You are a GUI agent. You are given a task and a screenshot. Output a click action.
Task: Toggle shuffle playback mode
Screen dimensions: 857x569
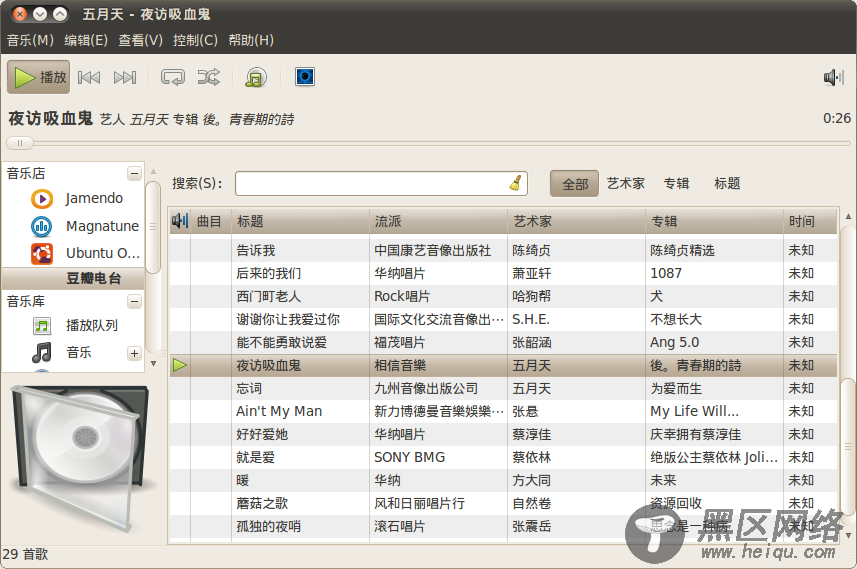point(209,78)
